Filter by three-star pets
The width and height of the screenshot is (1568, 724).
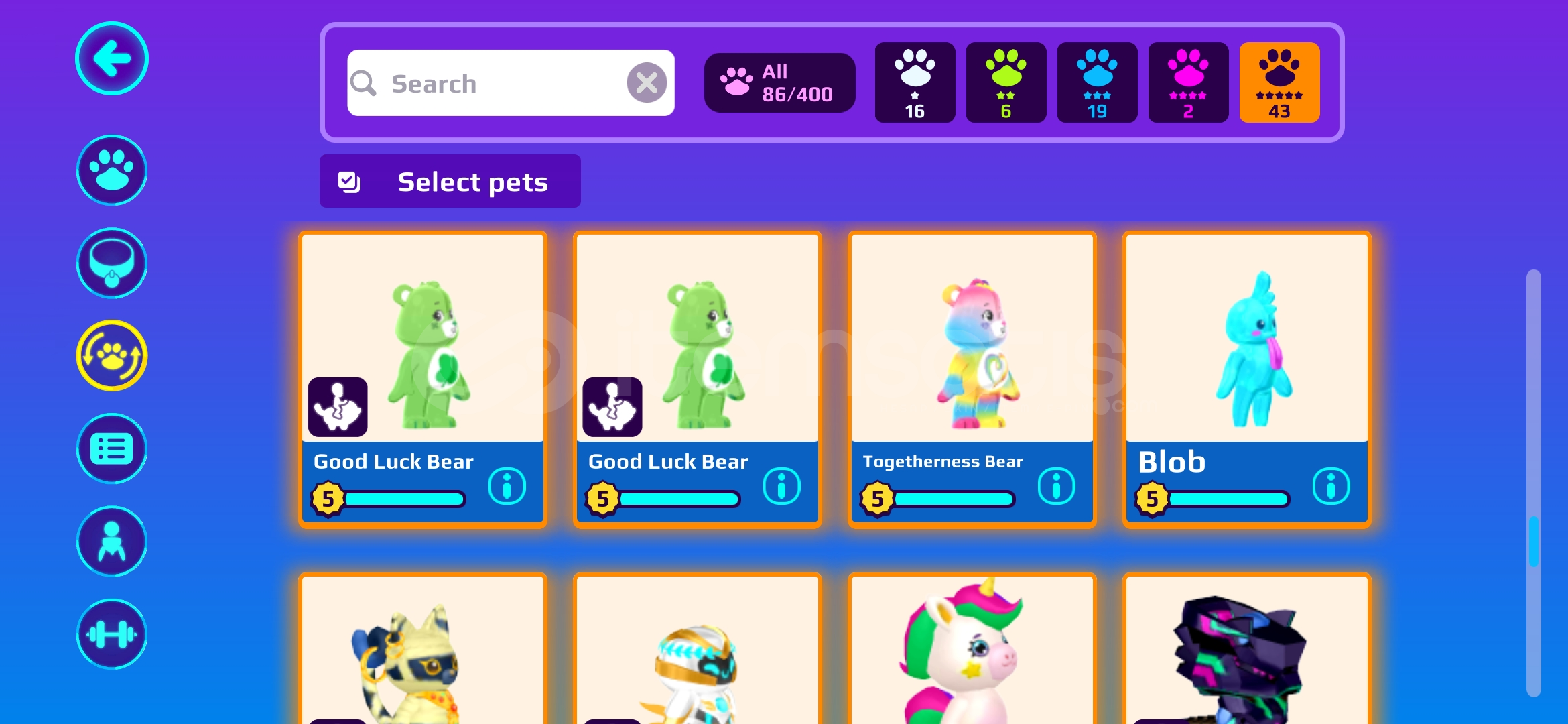pyautogui.click(x=1097, y=82)
